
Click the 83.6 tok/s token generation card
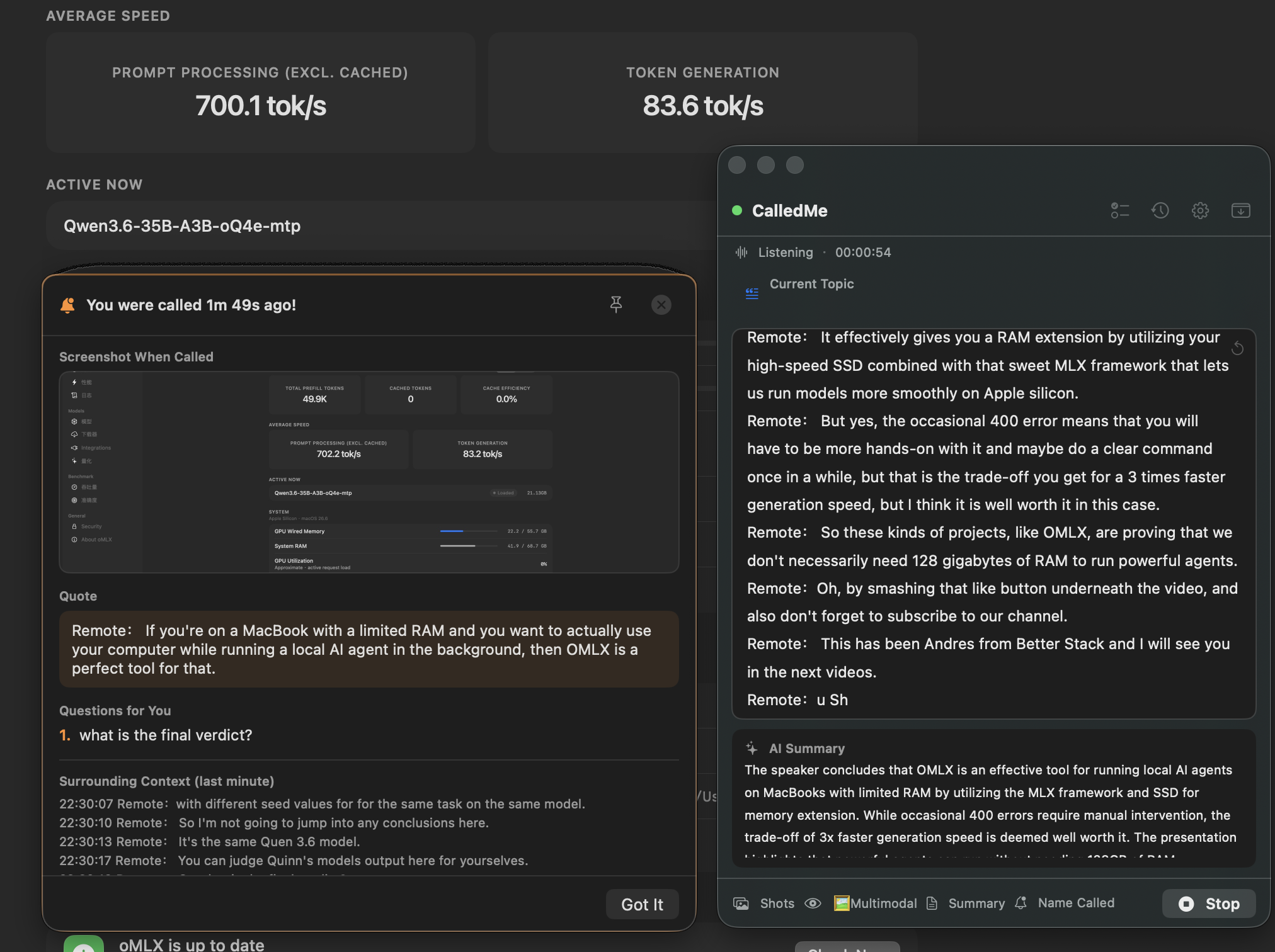pyautogui.click(x=703, y=93)
